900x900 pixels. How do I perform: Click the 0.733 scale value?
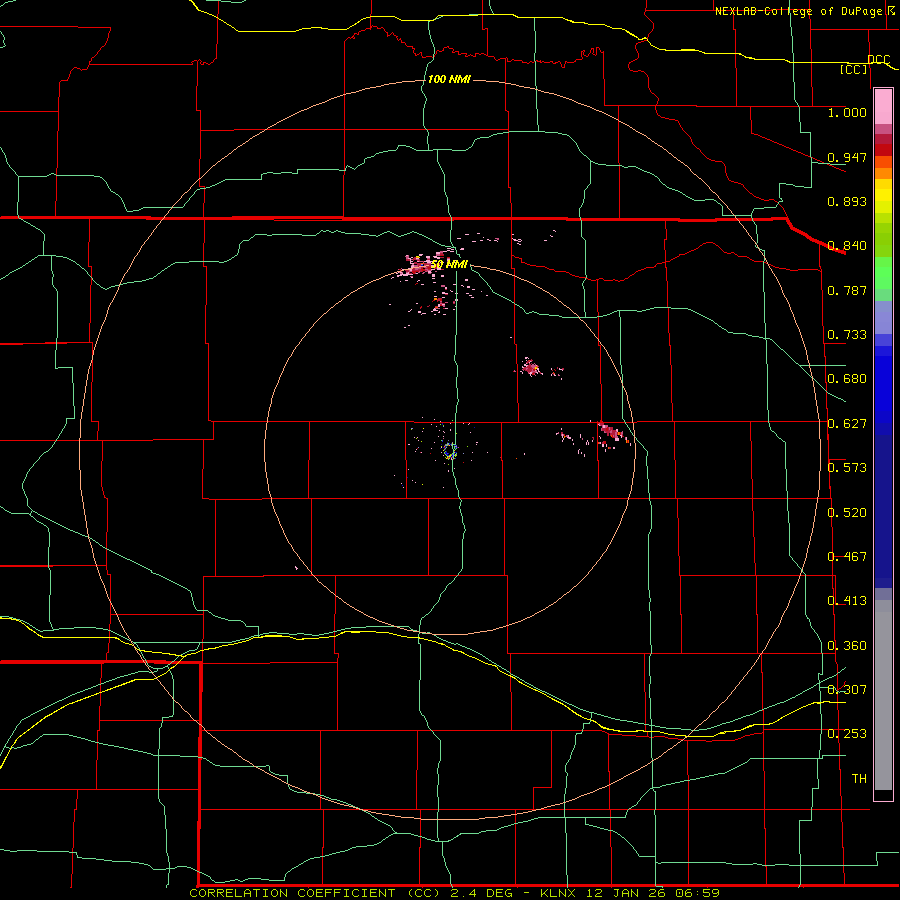(x=847, y=335)
